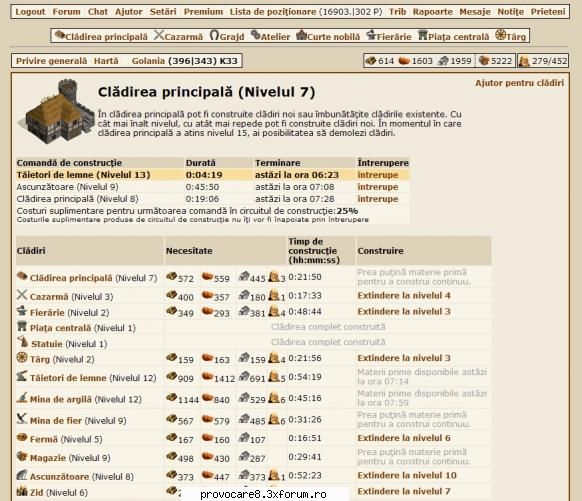Open the Mesaje menu item
The image size is (582, 501).
[475, 12]
